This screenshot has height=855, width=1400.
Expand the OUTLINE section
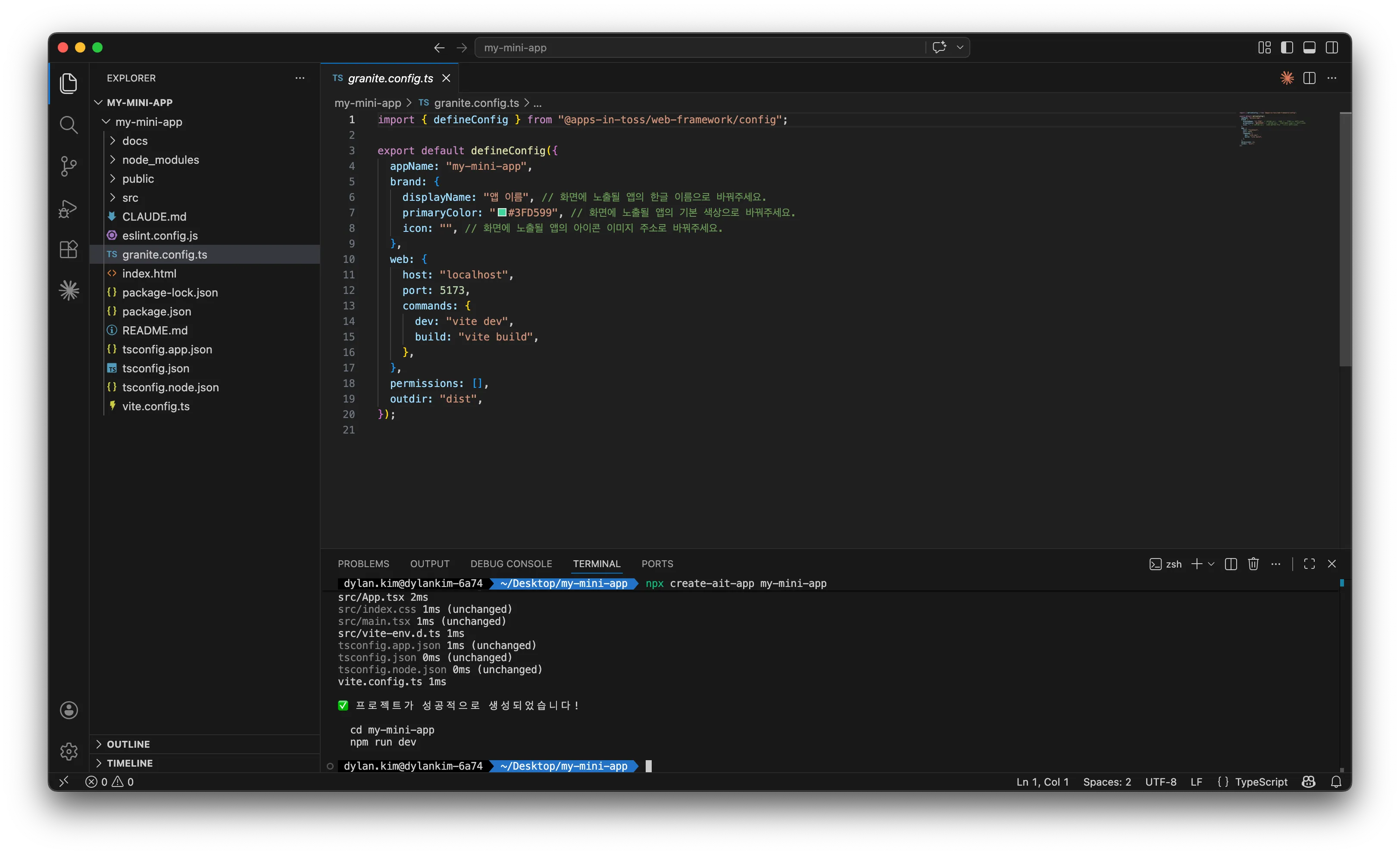click(x=128, y=744)
